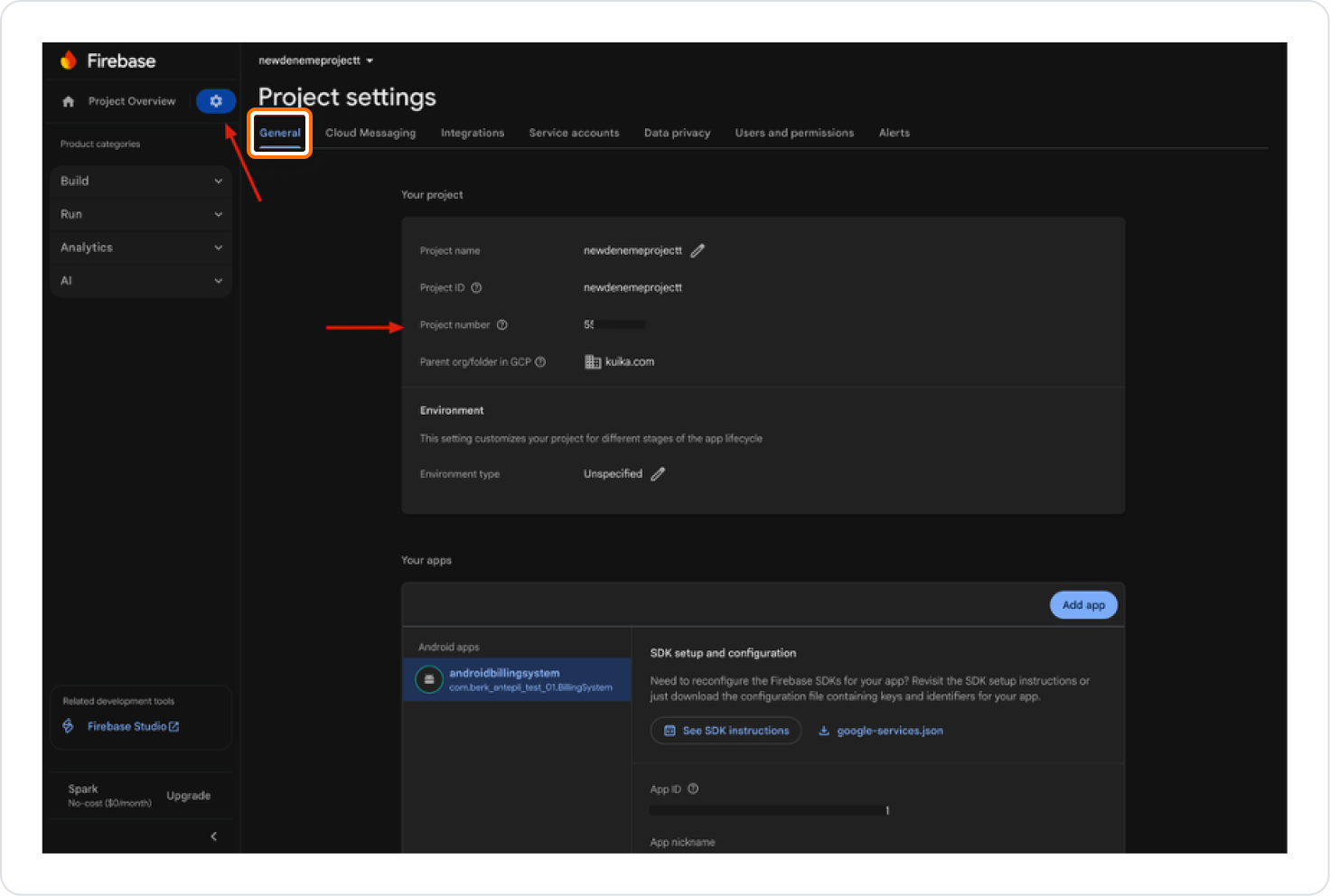Screen dimensions: 1330x896
Task: Click the kuika.com organization building icon
Action: 593,362
